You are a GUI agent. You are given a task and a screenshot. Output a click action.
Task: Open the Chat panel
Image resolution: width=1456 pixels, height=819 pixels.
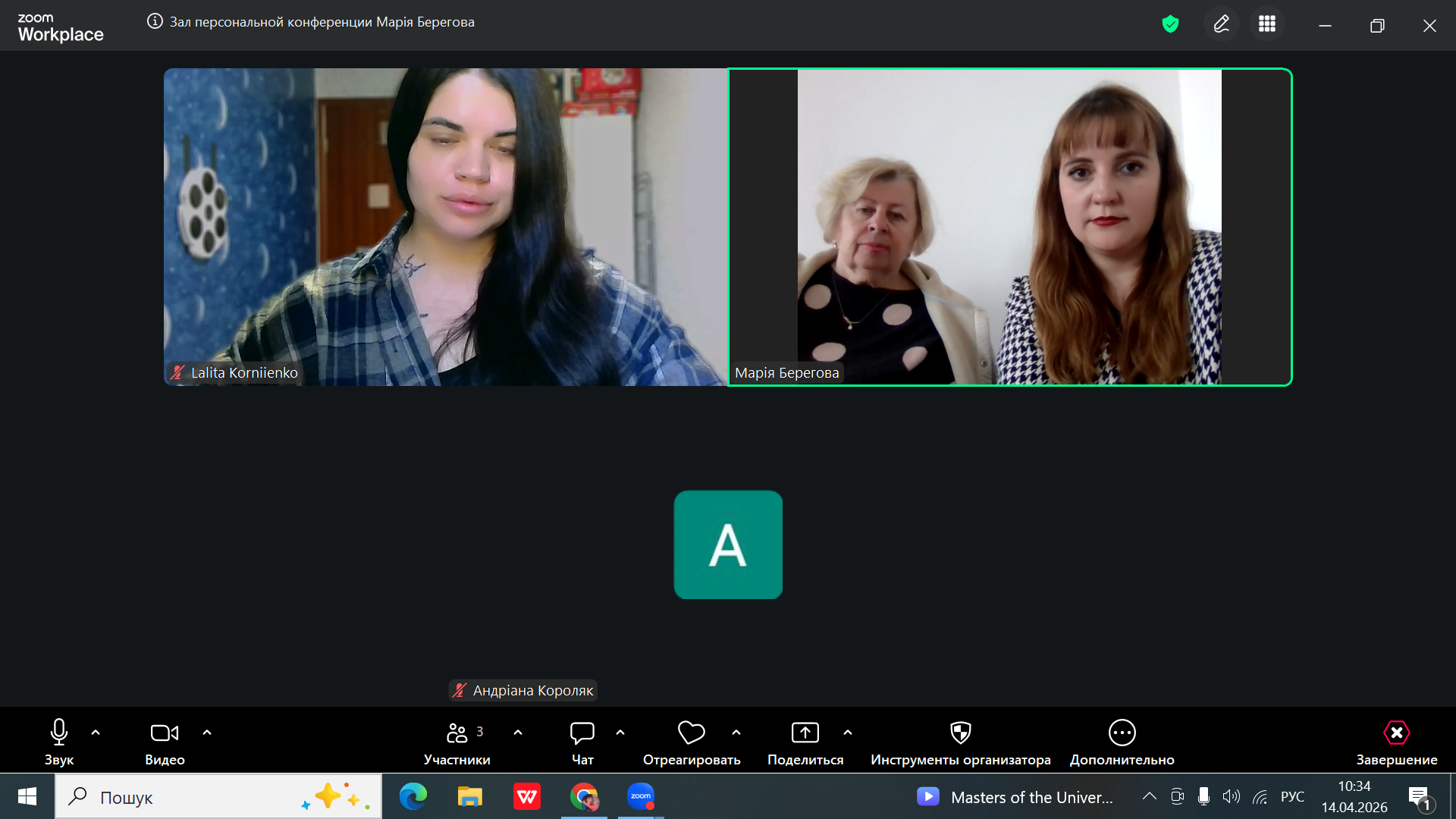(x=582, y=733)
